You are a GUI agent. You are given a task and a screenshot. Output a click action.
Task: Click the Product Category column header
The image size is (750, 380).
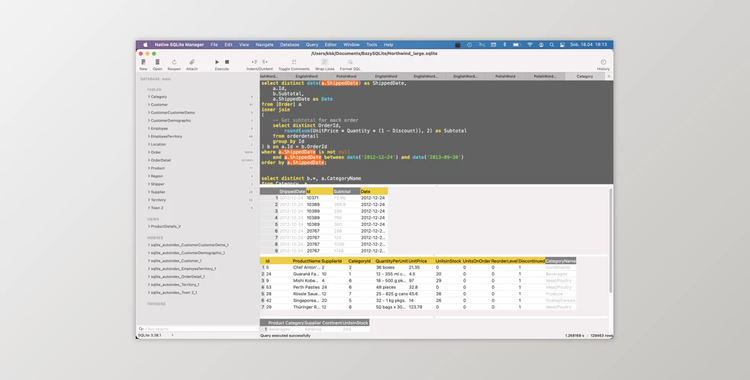click(286, 323)
